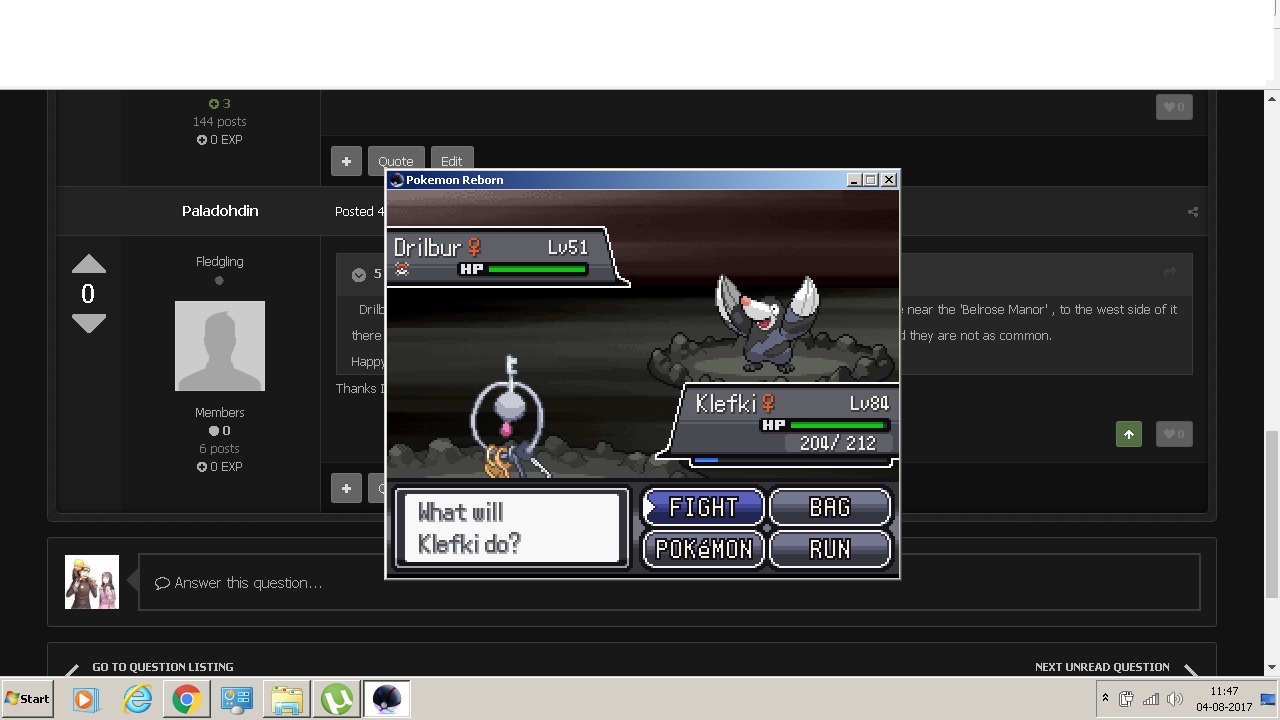1280x720 pixels.
Task: Open the volume speaker tray icon
Action: tap(1175, 699)
